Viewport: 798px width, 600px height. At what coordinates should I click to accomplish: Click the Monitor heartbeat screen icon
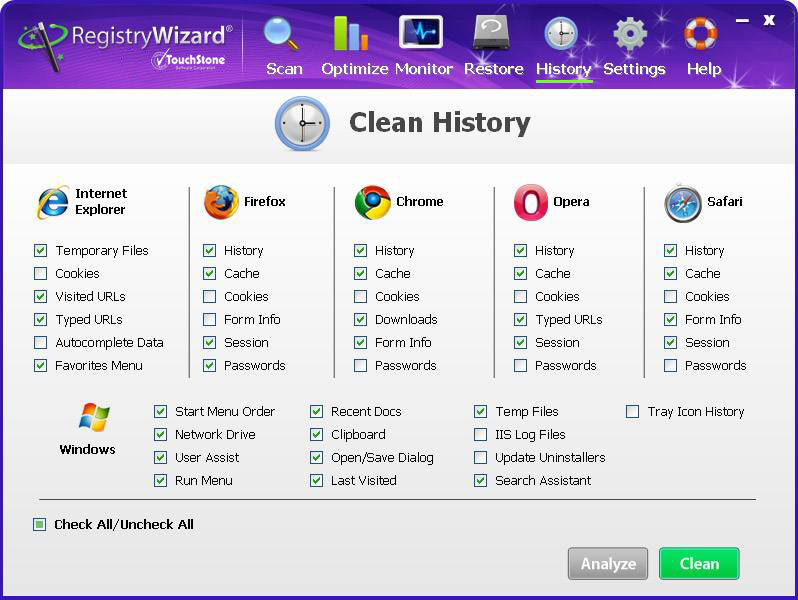420,32
